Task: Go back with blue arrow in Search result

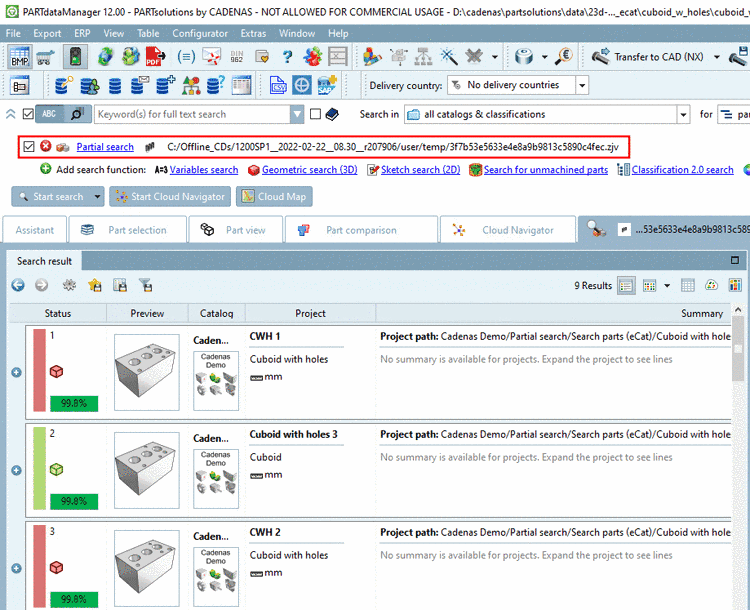Action: (18, 286)
